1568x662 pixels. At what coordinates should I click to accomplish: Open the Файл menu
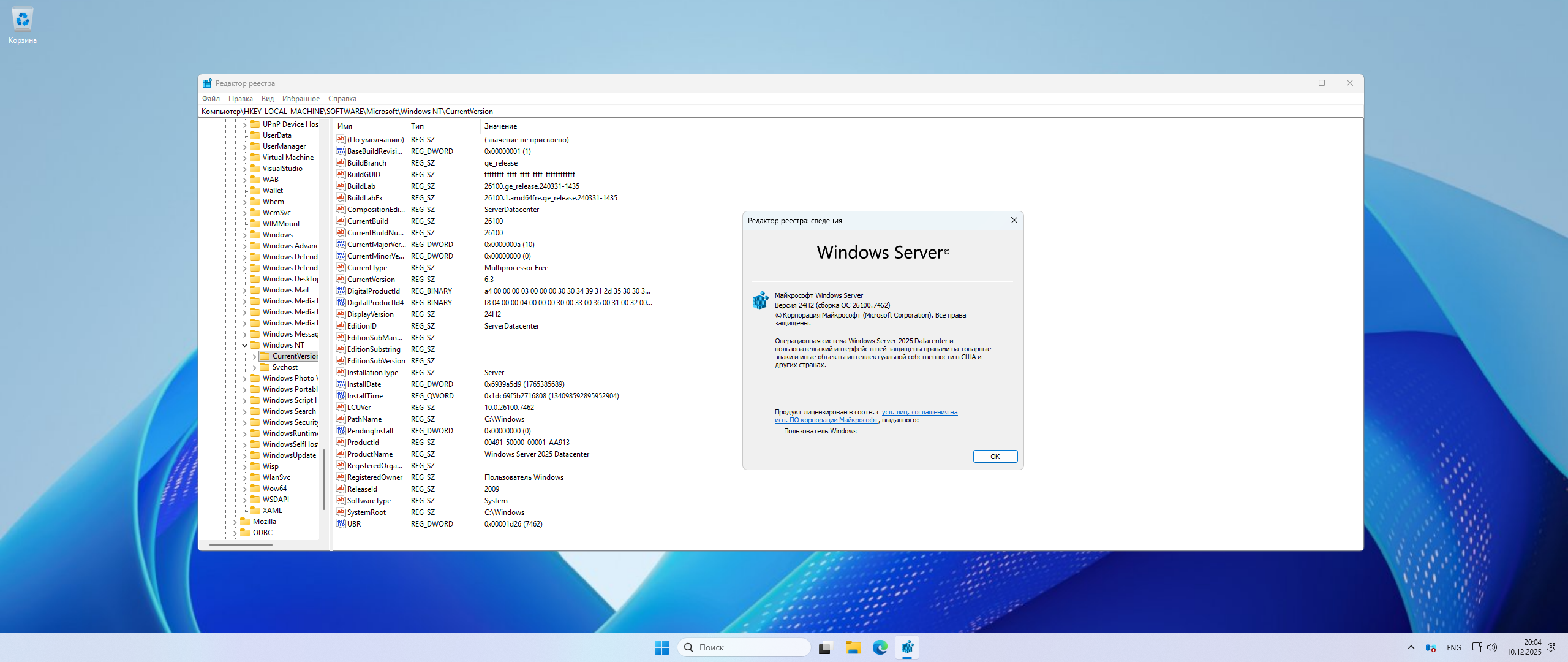[x=211, y=99]
